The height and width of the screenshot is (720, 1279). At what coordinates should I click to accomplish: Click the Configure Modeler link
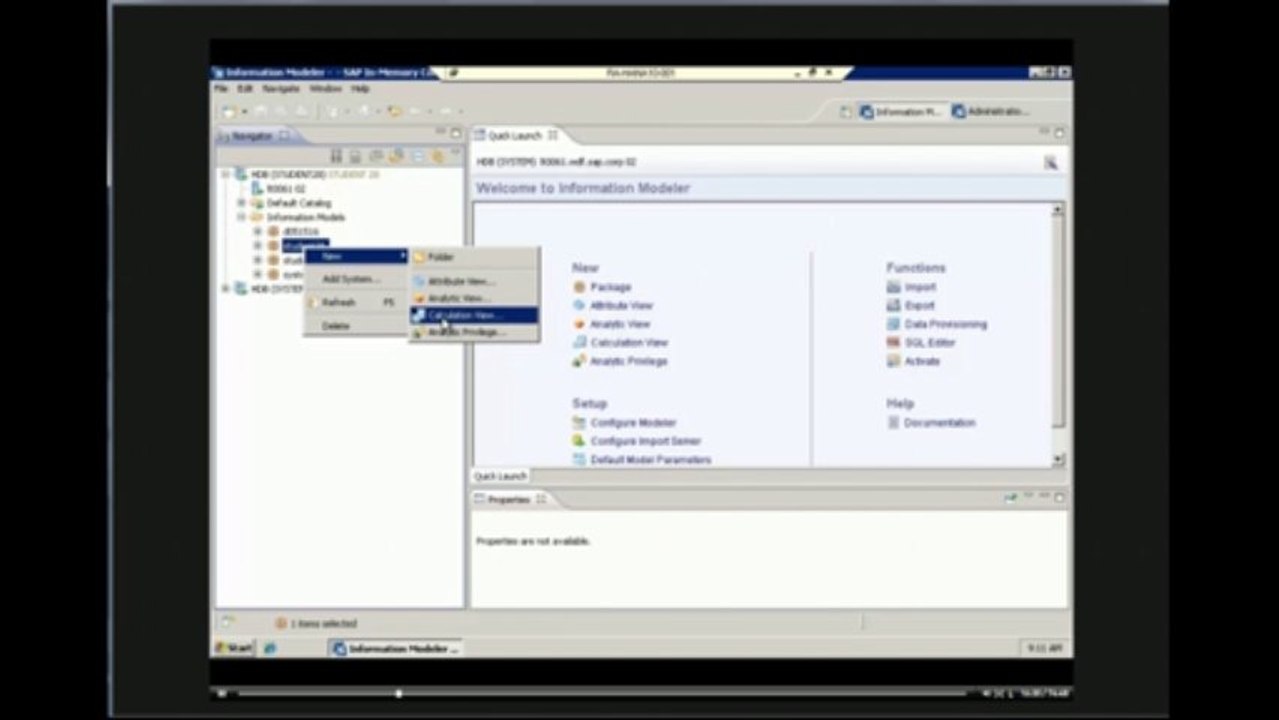coord(633,423)
